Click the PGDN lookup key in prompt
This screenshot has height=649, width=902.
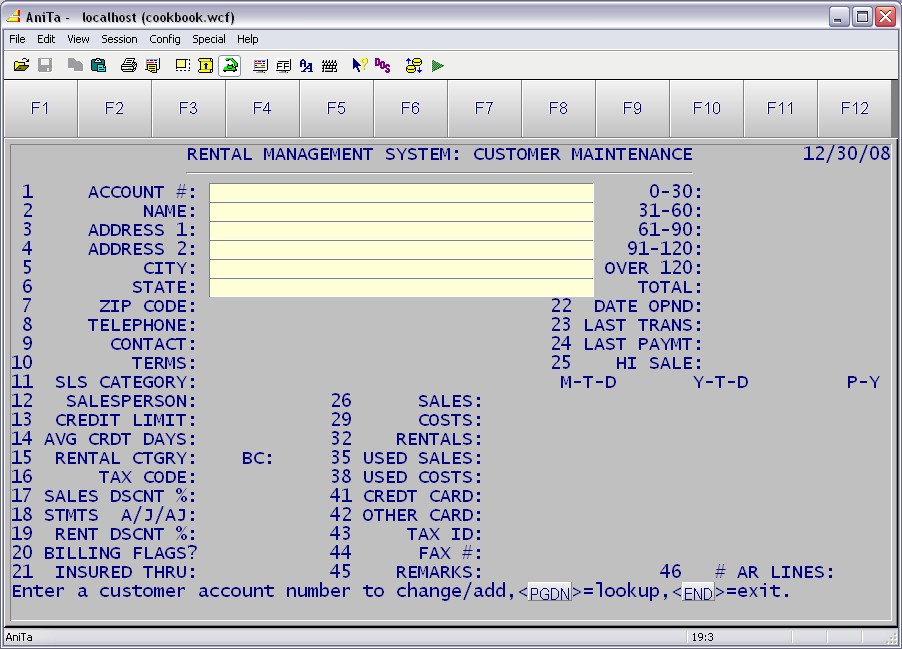coord(549,592)
